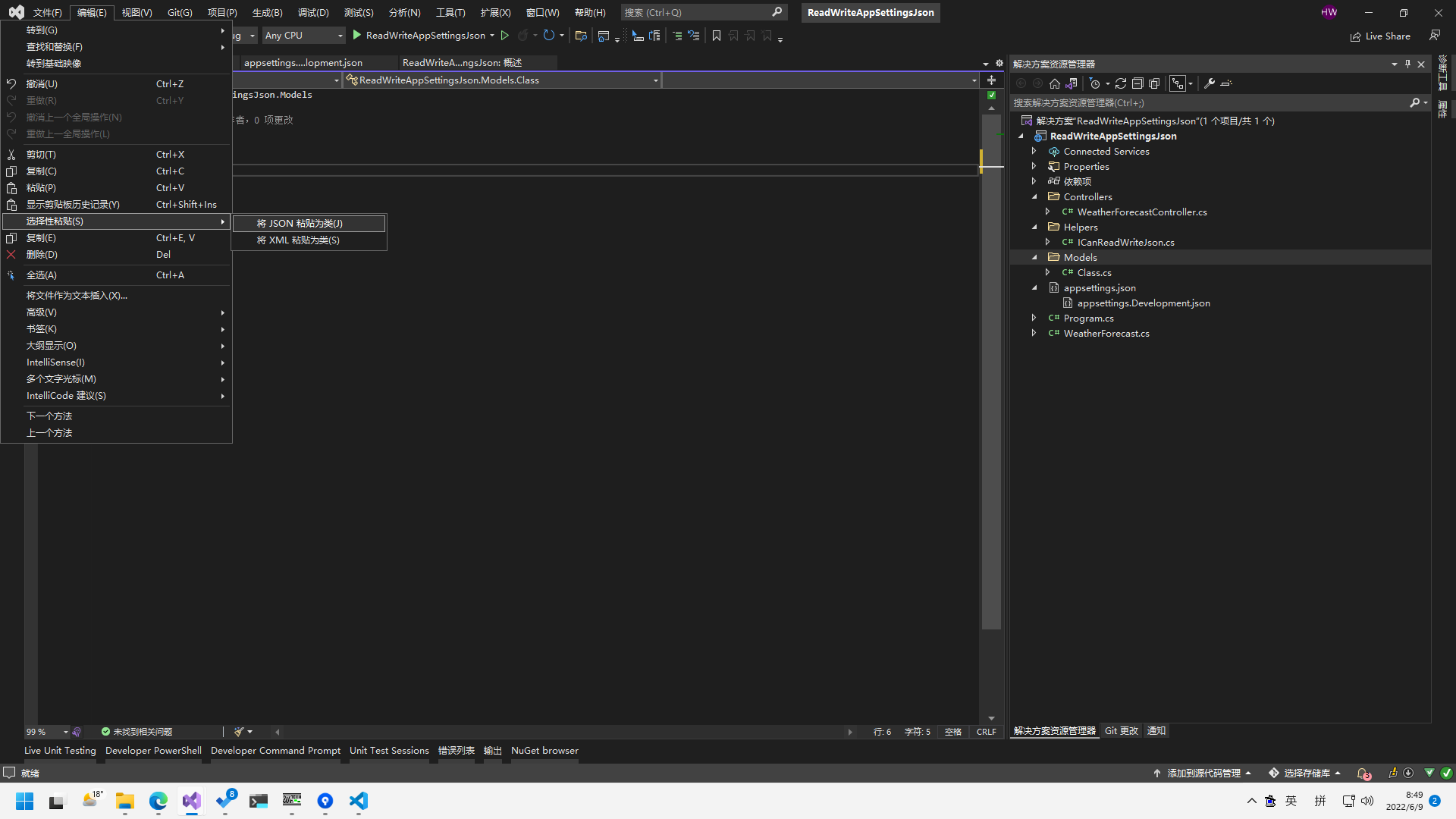Click 添加到源代码管理 in status bar
Viewport: 1456px width, 819px height.
[1203, 773]
